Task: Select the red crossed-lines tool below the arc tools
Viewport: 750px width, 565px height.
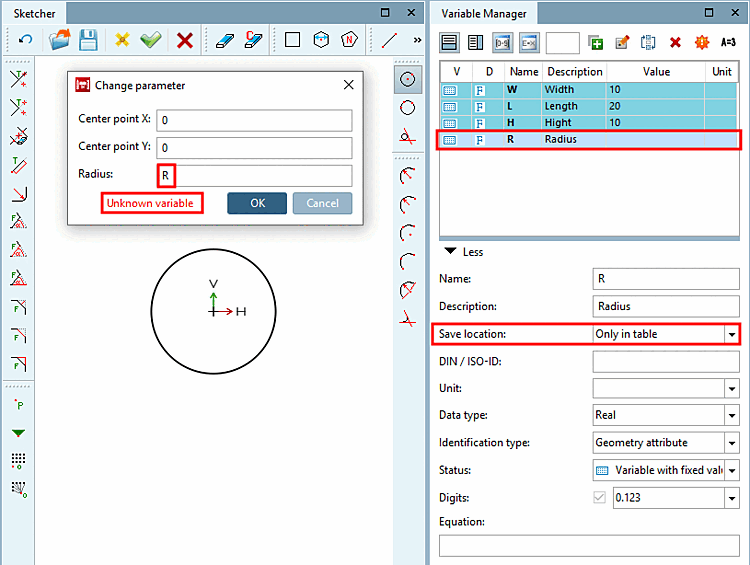Action: click(x=408, y=319)
